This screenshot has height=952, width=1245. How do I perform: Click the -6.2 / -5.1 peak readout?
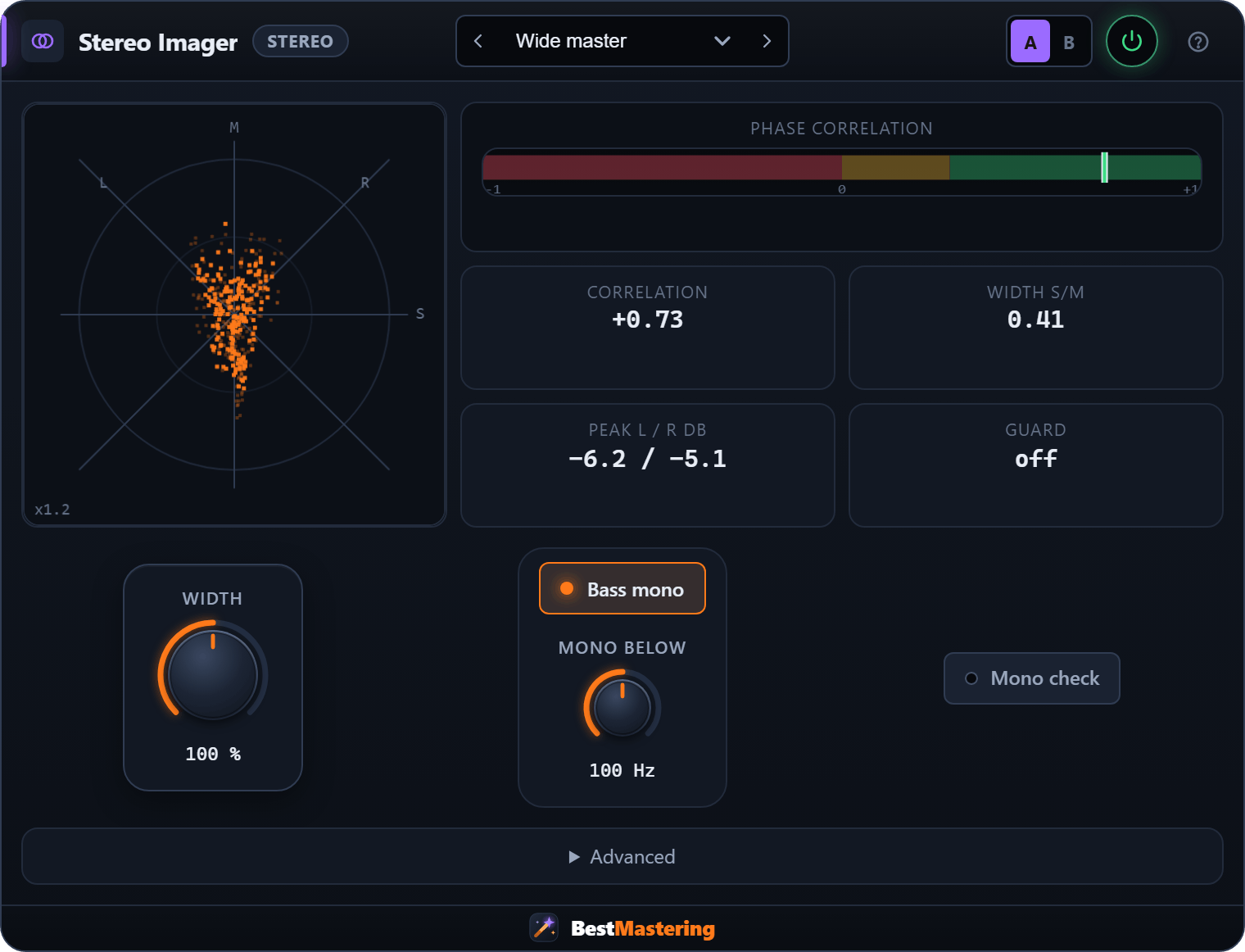[648, 459]
